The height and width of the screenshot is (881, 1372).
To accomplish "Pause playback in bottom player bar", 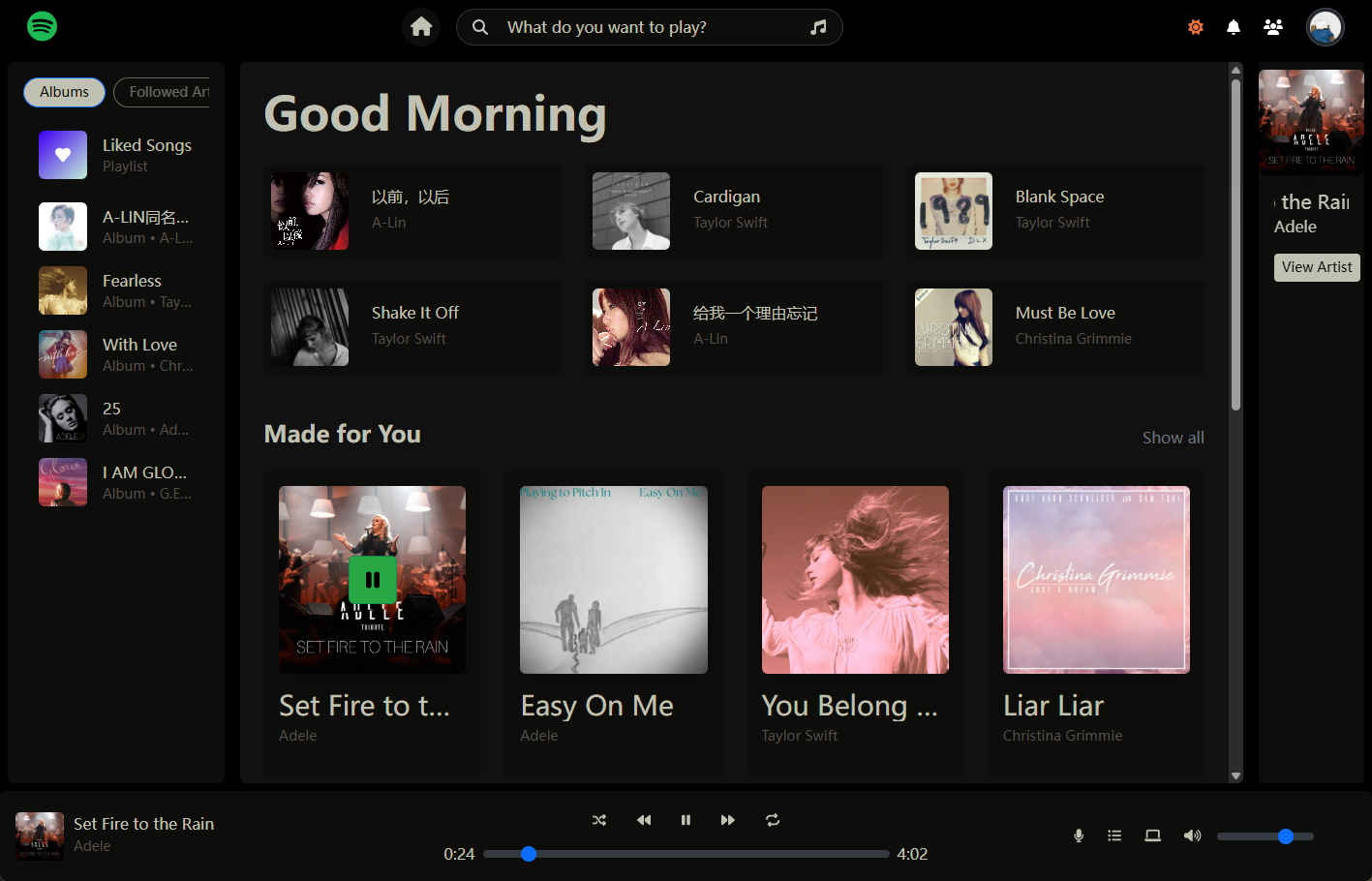I will pos(686,820).
